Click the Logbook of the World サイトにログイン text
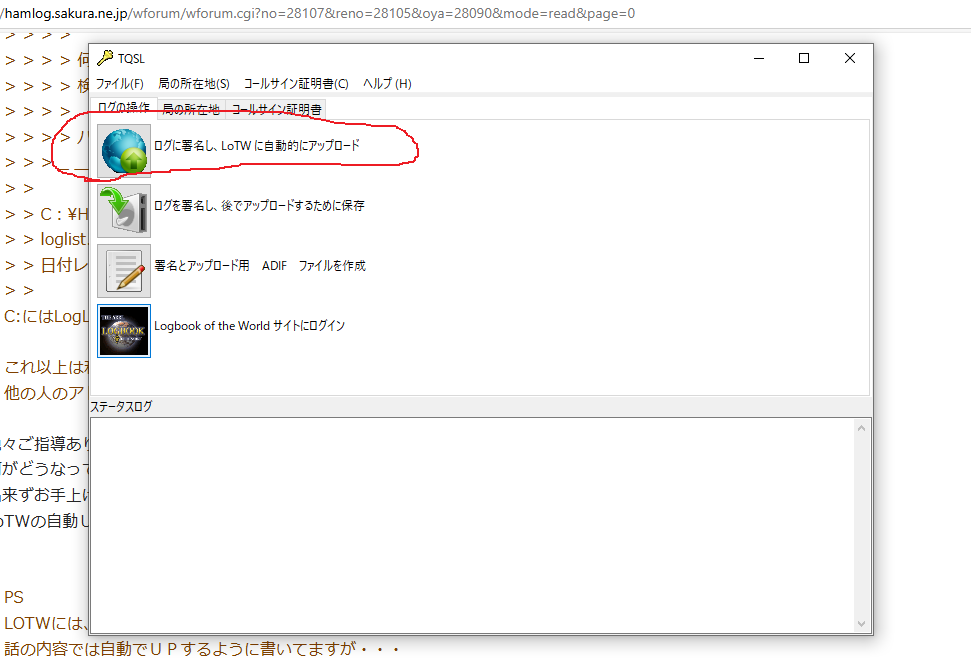Viewport: 971px width, 668px height. pyautogui.click(x=249, y=326)
